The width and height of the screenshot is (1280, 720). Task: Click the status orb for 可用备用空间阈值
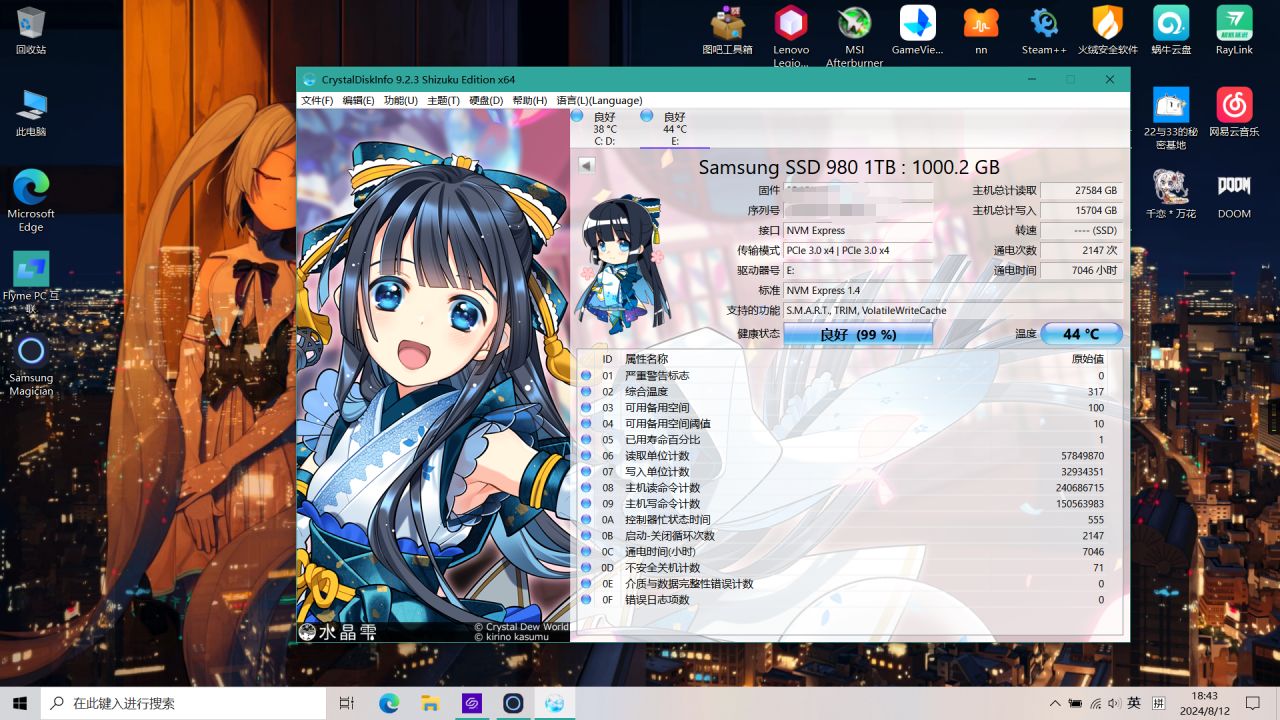pyautogui.click(x=586, y=424)
